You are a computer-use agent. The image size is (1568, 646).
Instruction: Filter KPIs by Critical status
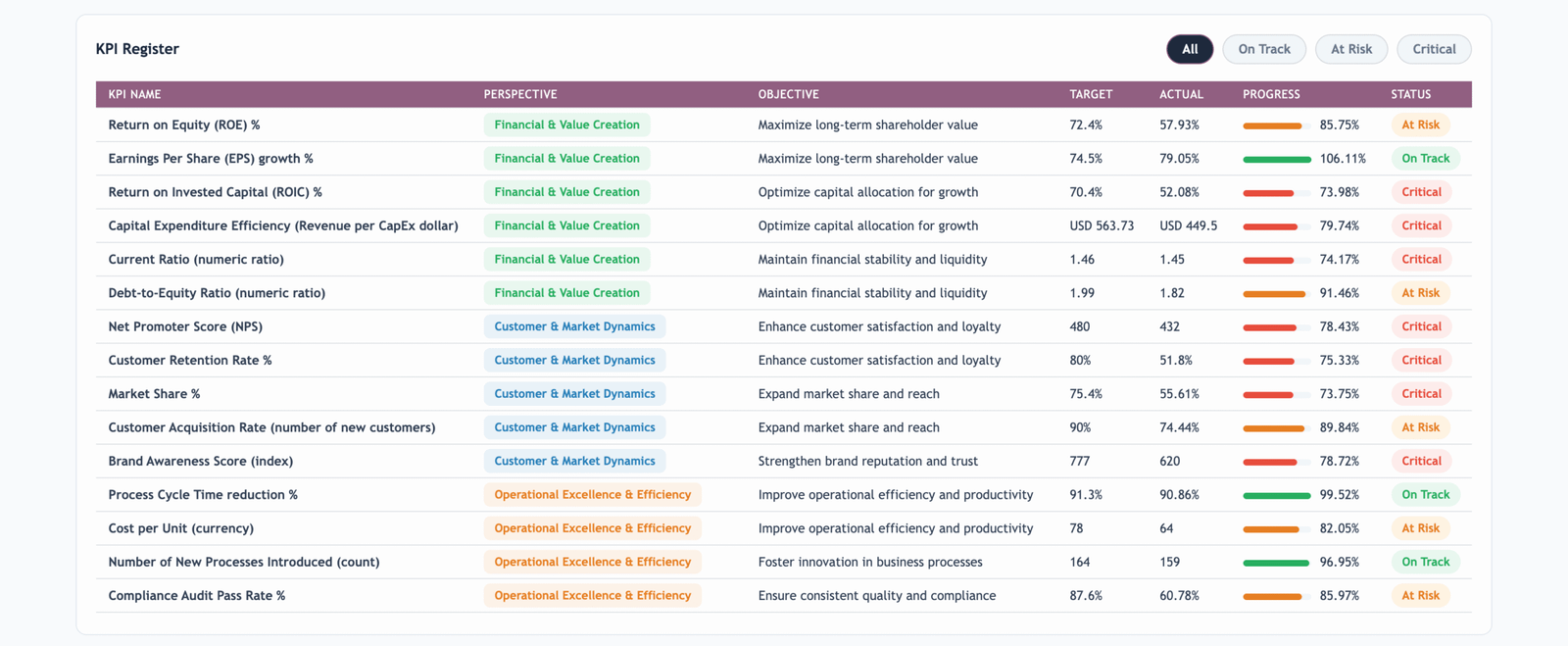(x=1434, y=49)
